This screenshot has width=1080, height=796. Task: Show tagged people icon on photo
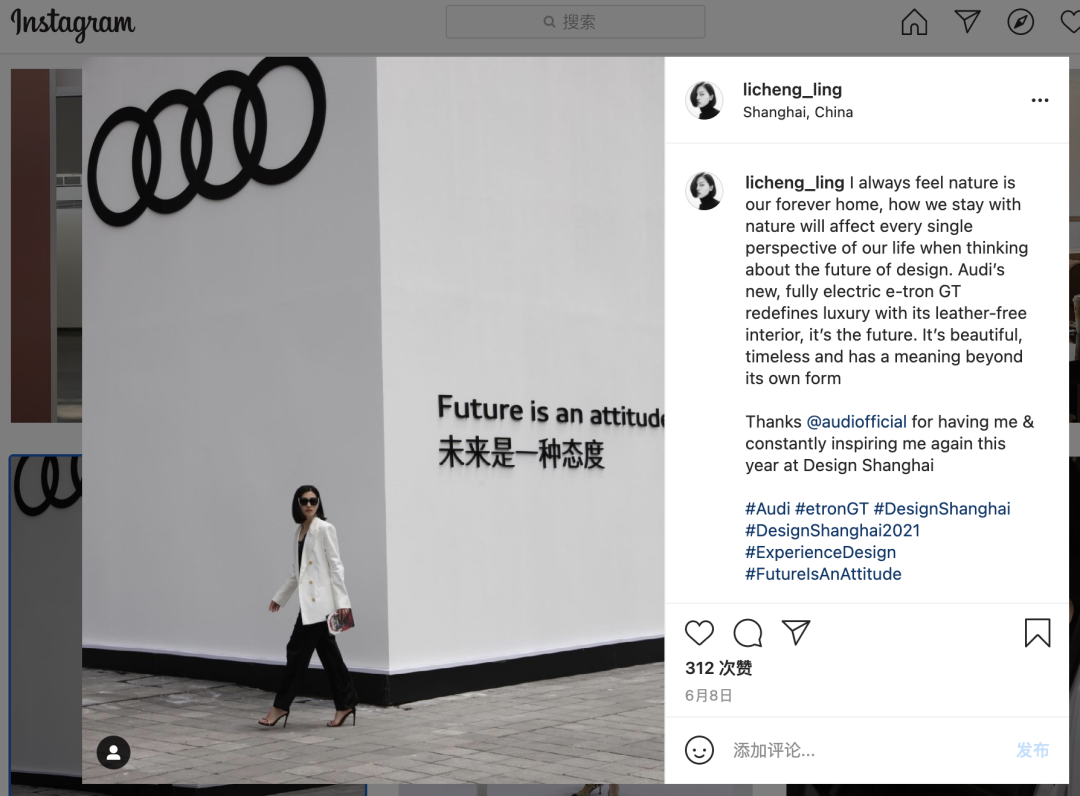114,753
